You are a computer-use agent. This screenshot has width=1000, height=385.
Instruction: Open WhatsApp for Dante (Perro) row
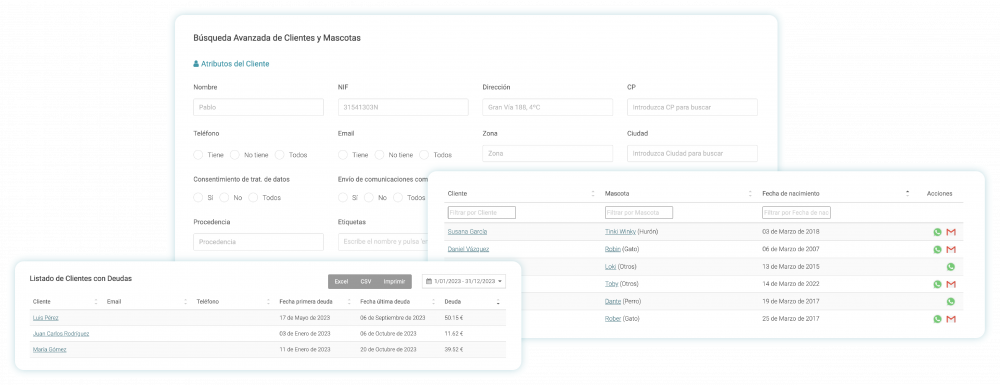coord(951,301)
